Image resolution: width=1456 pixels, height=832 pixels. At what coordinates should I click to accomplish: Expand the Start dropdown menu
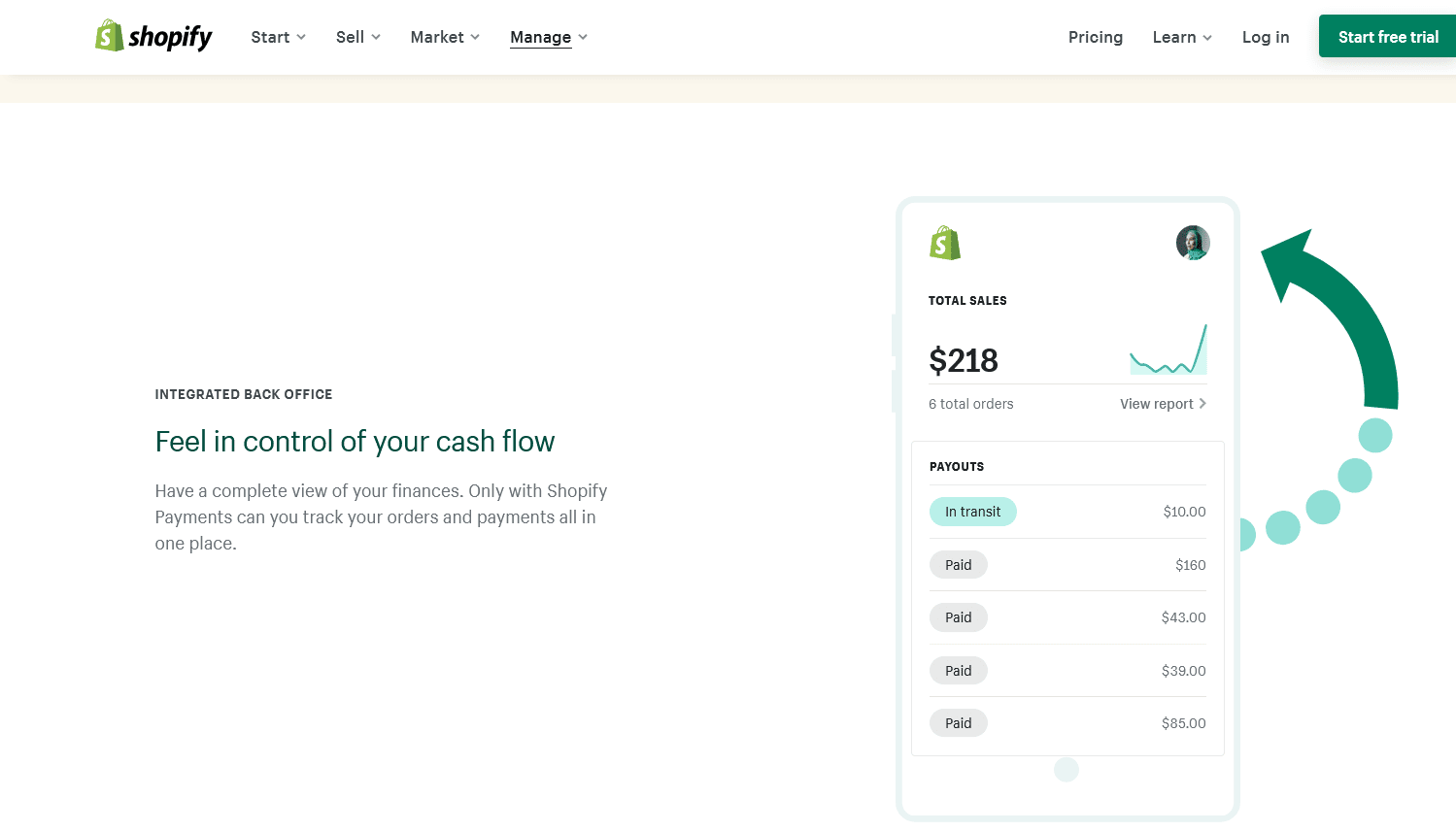click(x=278, y=37)
